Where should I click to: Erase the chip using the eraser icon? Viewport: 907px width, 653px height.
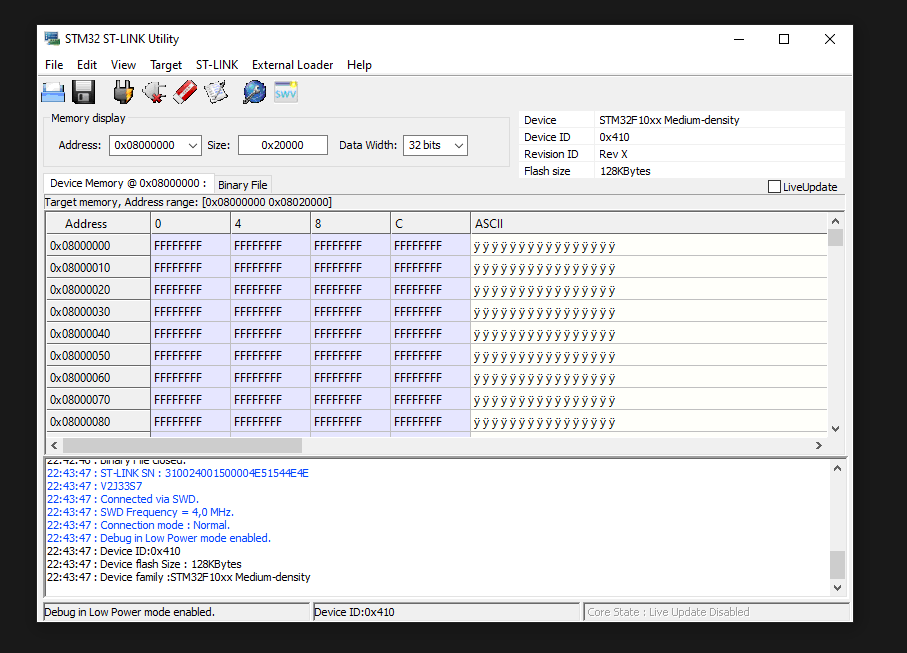185,91
